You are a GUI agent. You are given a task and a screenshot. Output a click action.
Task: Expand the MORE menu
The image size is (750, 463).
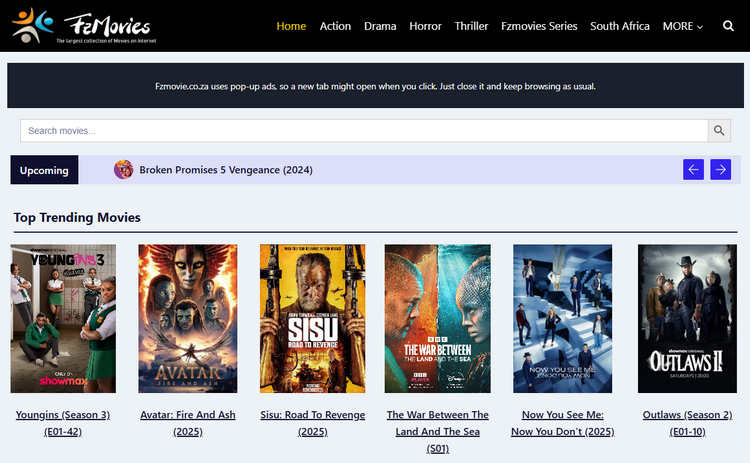pos(683,26)
